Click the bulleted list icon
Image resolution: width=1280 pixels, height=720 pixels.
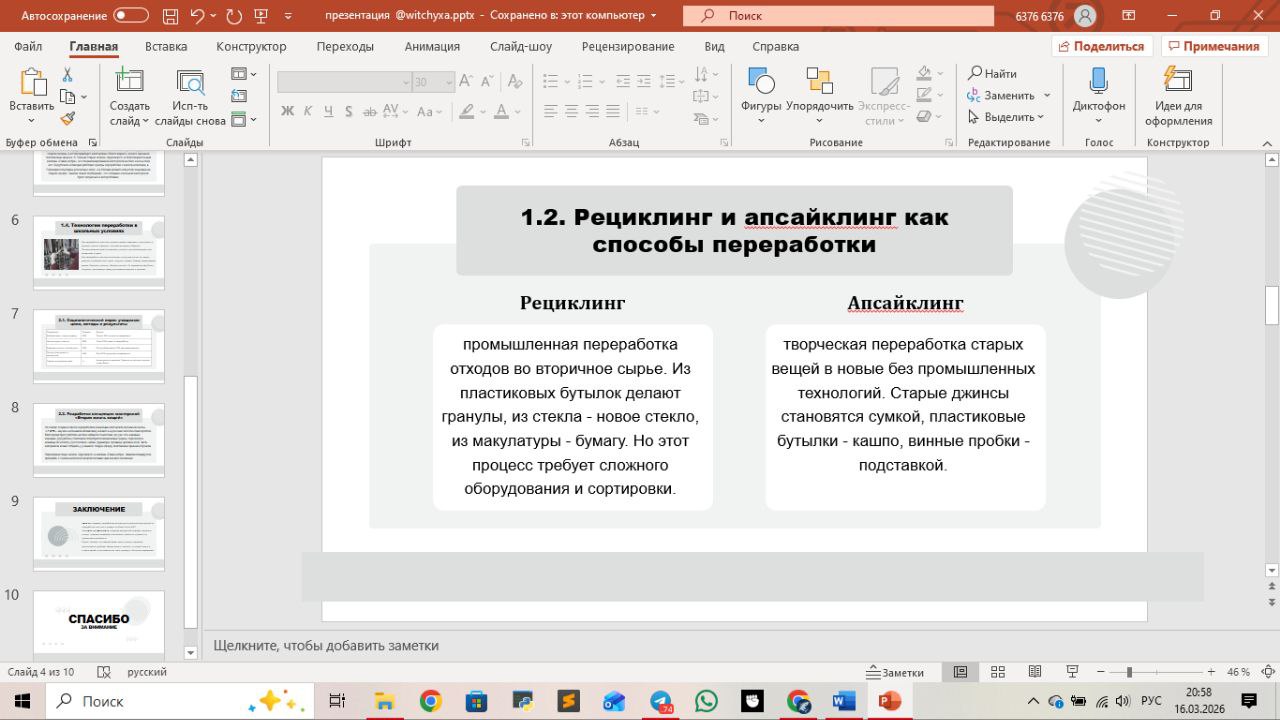tap(550, 82)
